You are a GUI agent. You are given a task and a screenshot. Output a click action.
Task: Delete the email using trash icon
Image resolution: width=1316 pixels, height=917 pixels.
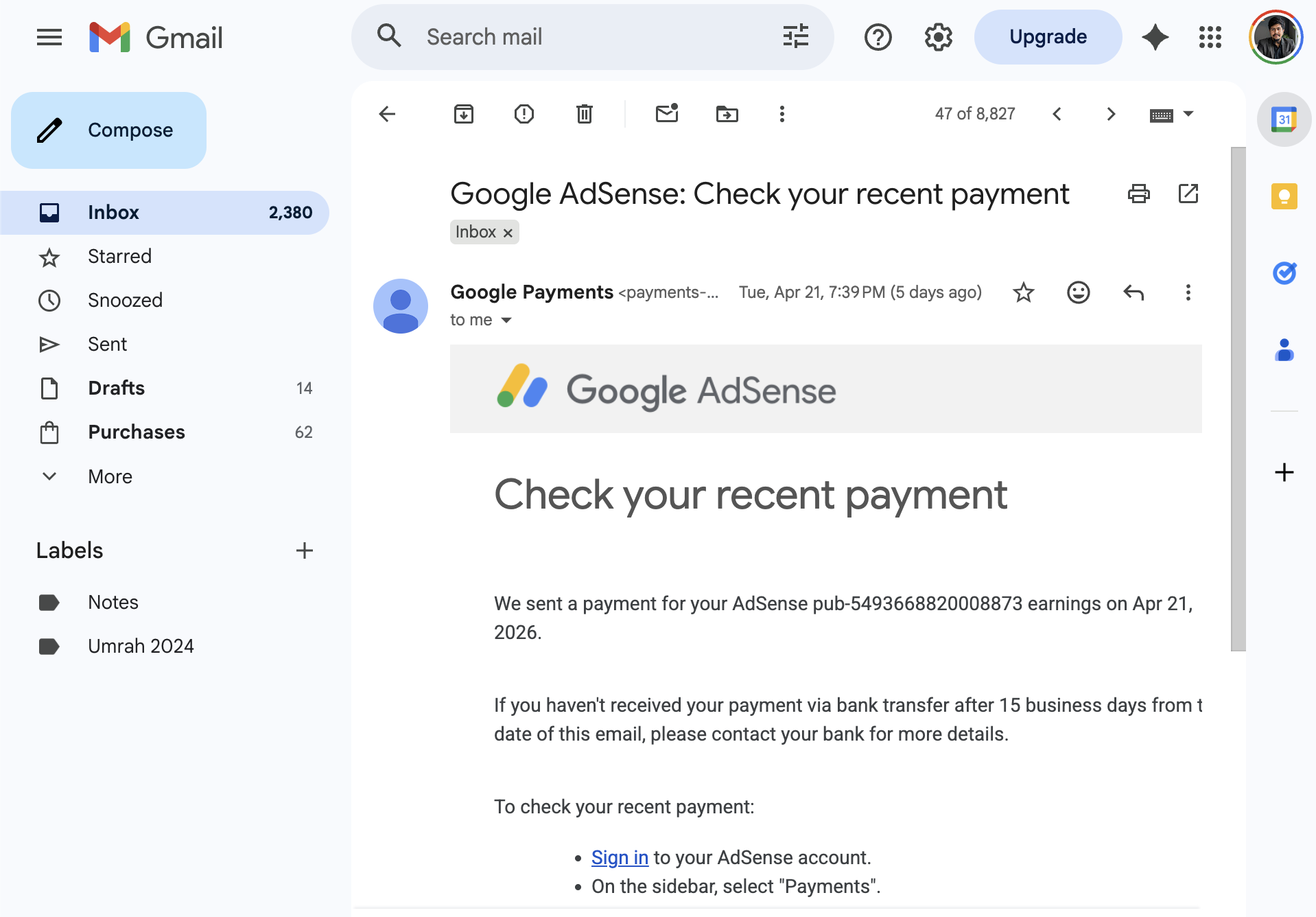pos(585,114)
